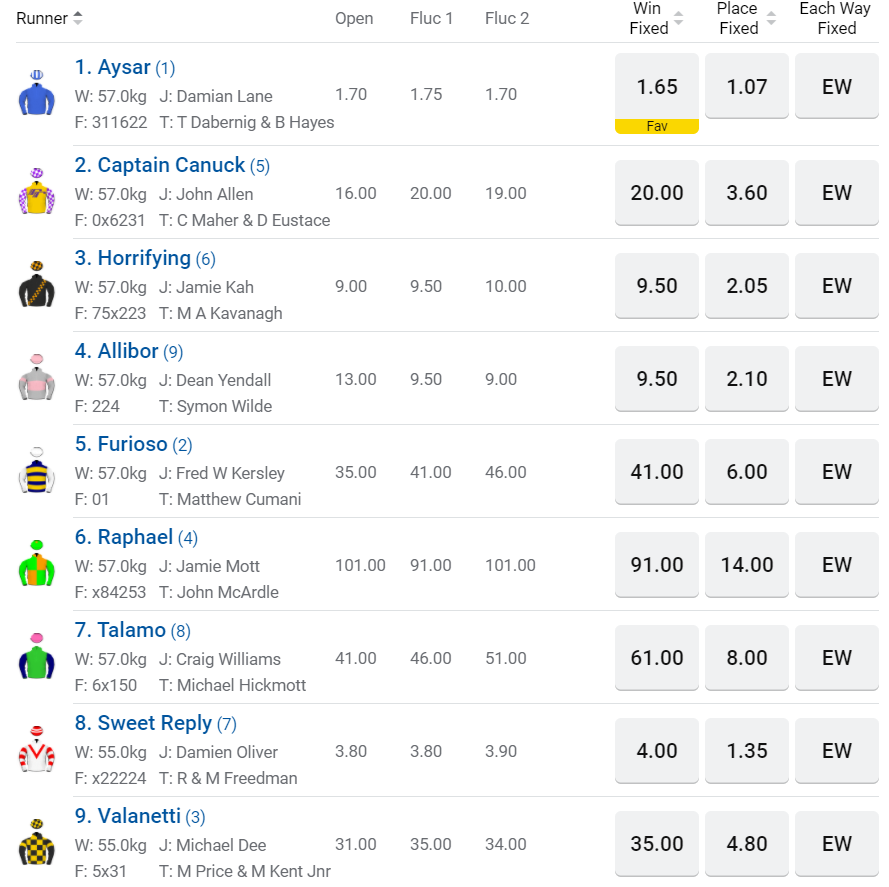The height and width of the screenshot is (887, 889).
Task: Click Raphael's green and orange silks icon
Action: [x=37, y=564]
